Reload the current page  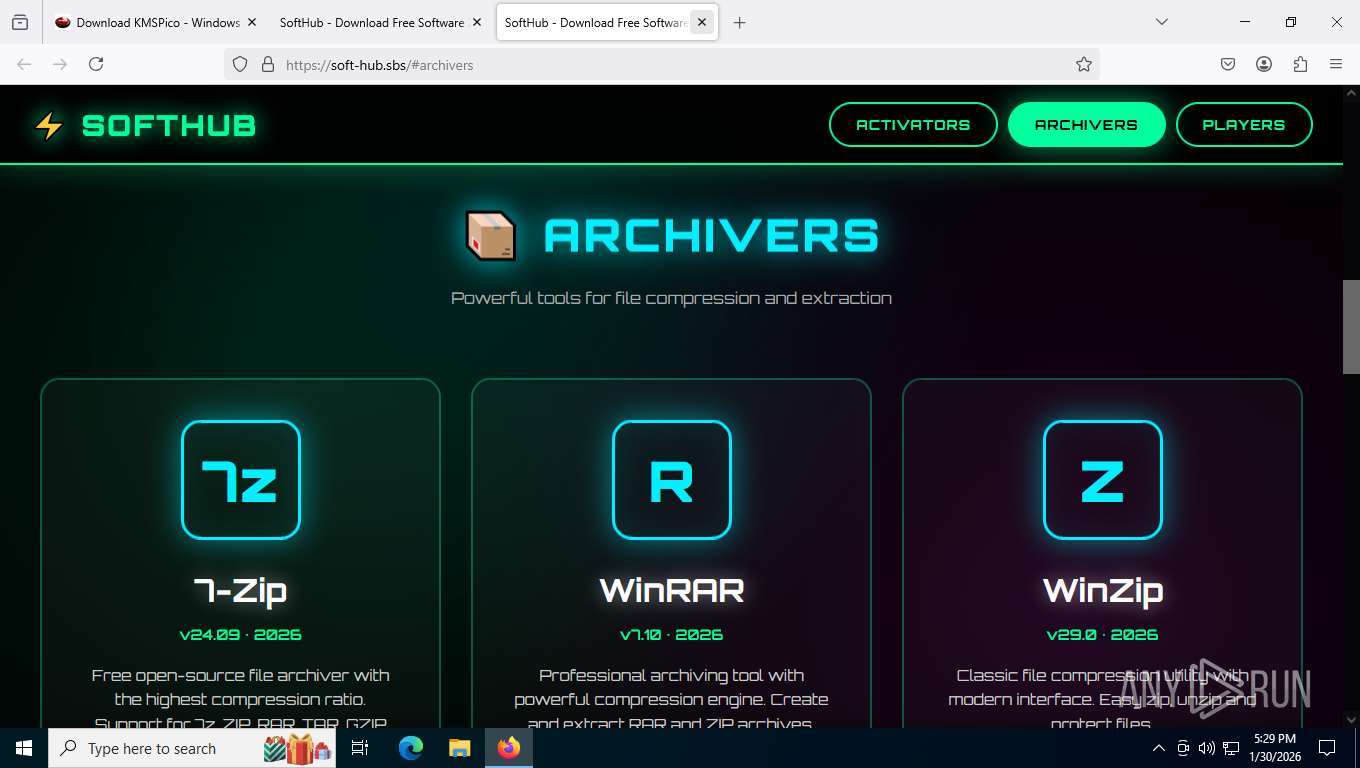(x=96, y=64)
